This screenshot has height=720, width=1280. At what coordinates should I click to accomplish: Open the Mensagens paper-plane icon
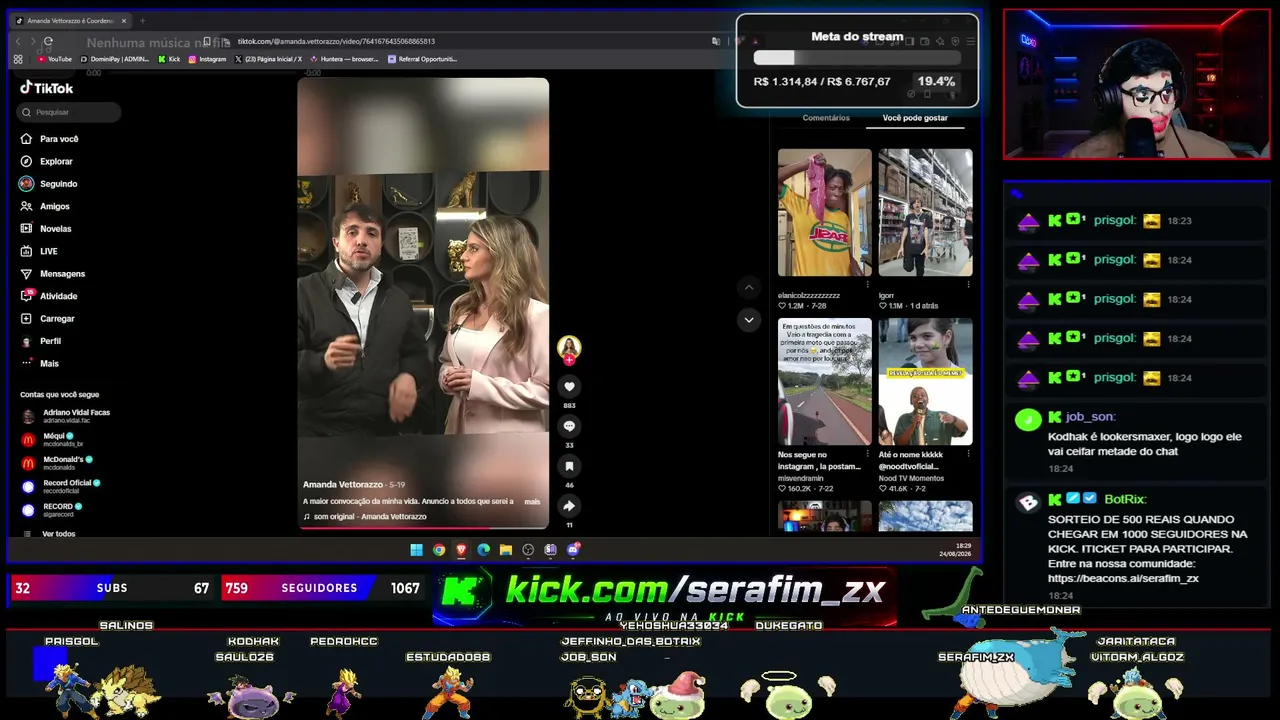tap(26, 273)
